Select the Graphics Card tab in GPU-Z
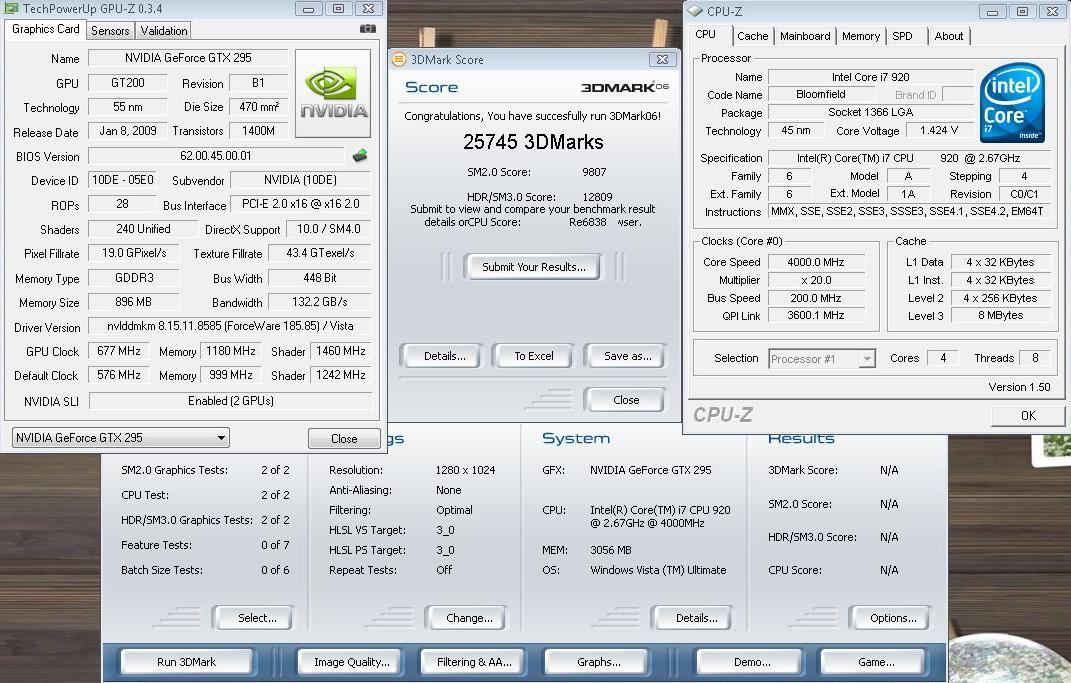This screenshot has width=1071, height=683. (46, 29)
